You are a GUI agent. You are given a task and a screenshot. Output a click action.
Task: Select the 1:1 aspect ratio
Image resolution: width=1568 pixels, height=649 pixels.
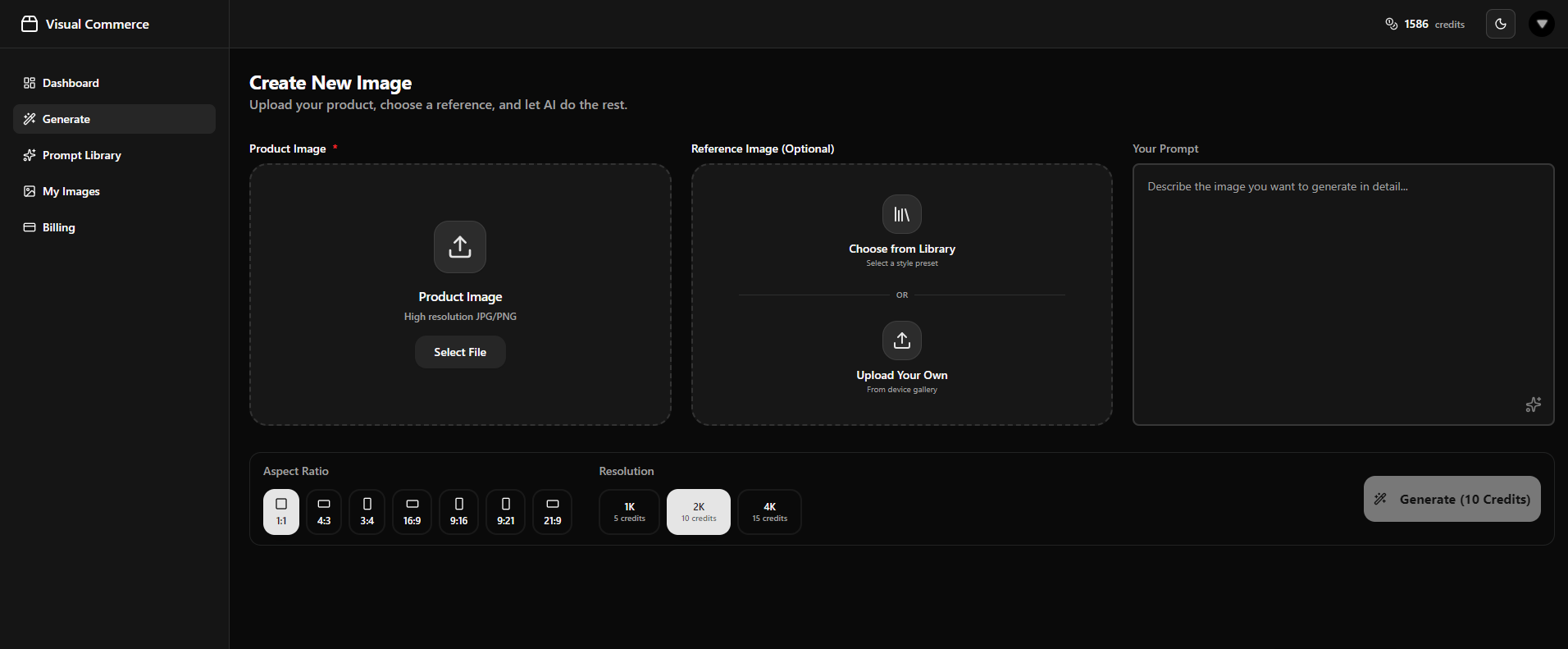tap(281, 512)
